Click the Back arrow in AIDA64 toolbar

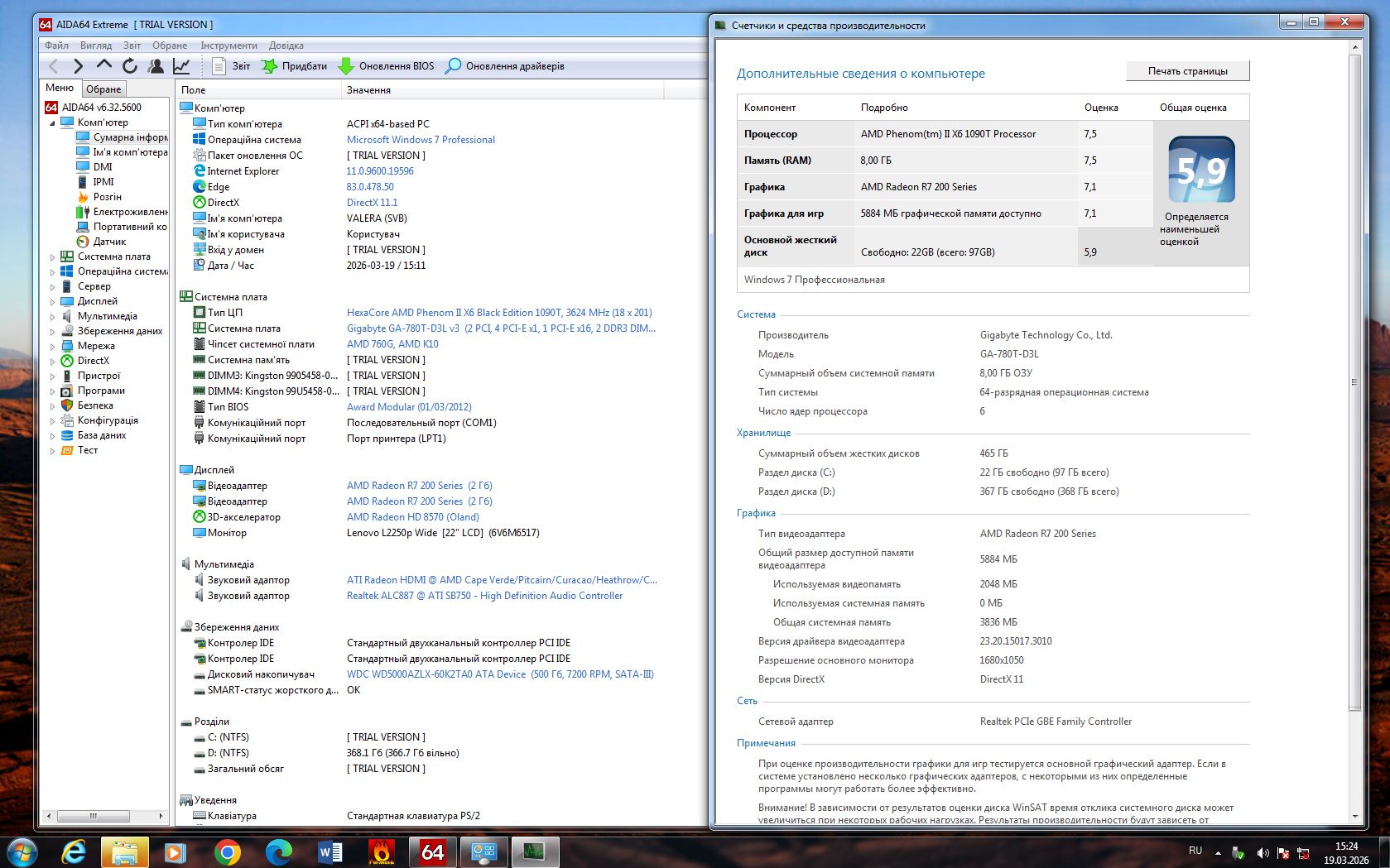54,66
